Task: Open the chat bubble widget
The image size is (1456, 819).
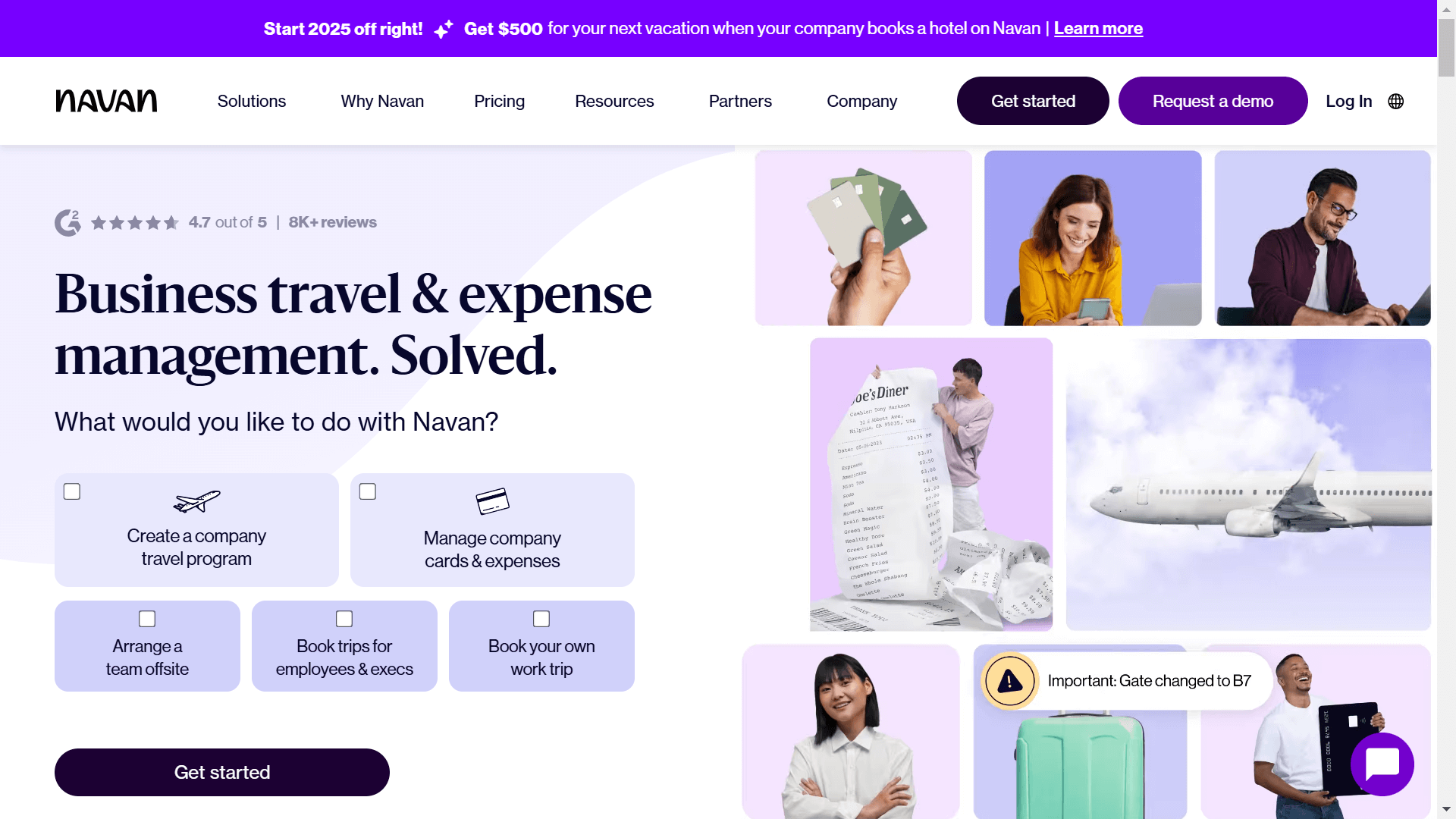Action: coord(1382,764)
